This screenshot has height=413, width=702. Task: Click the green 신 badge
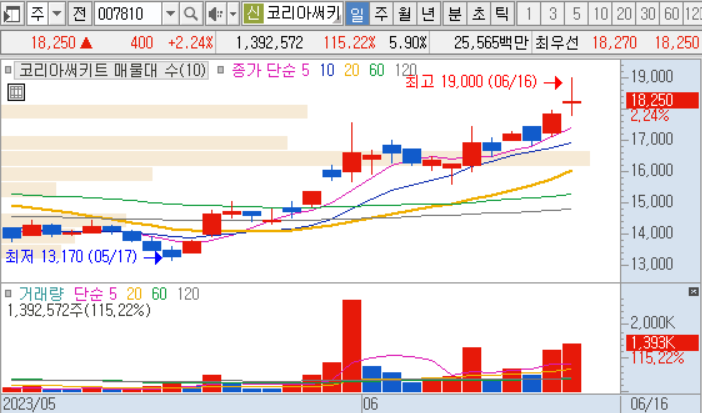[x=253, y=13]
